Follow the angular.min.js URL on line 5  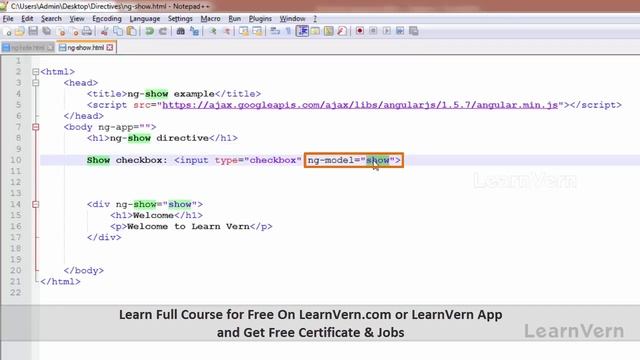pyautogui.click(x=360, y=105)
